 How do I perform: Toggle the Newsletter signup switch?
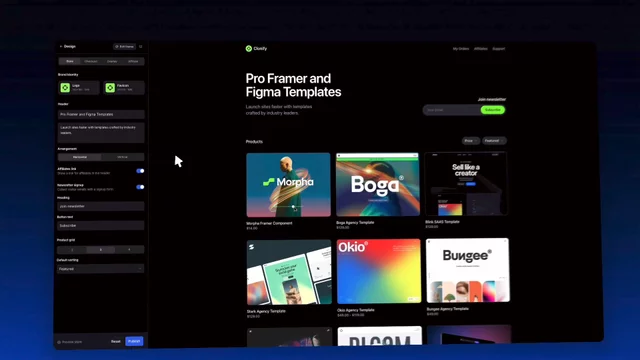click(140, 187)
